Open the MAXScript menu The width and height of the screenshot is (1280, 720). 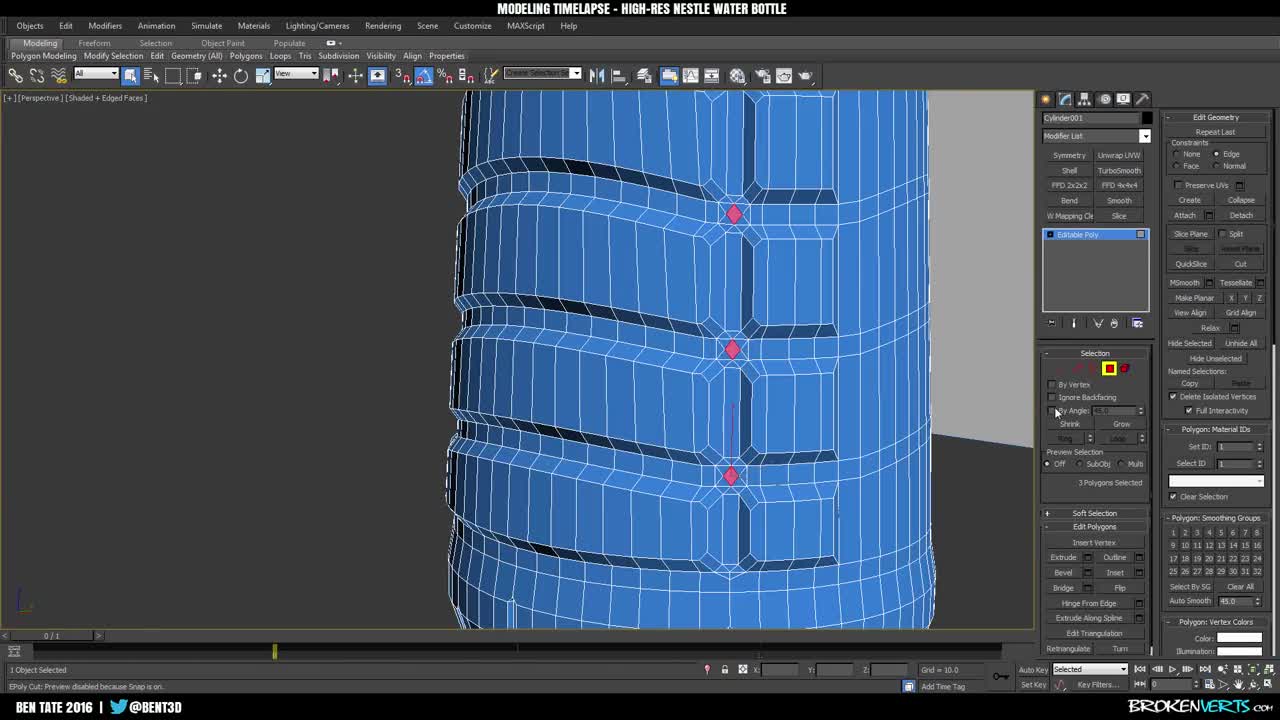[x=526, y=26]
